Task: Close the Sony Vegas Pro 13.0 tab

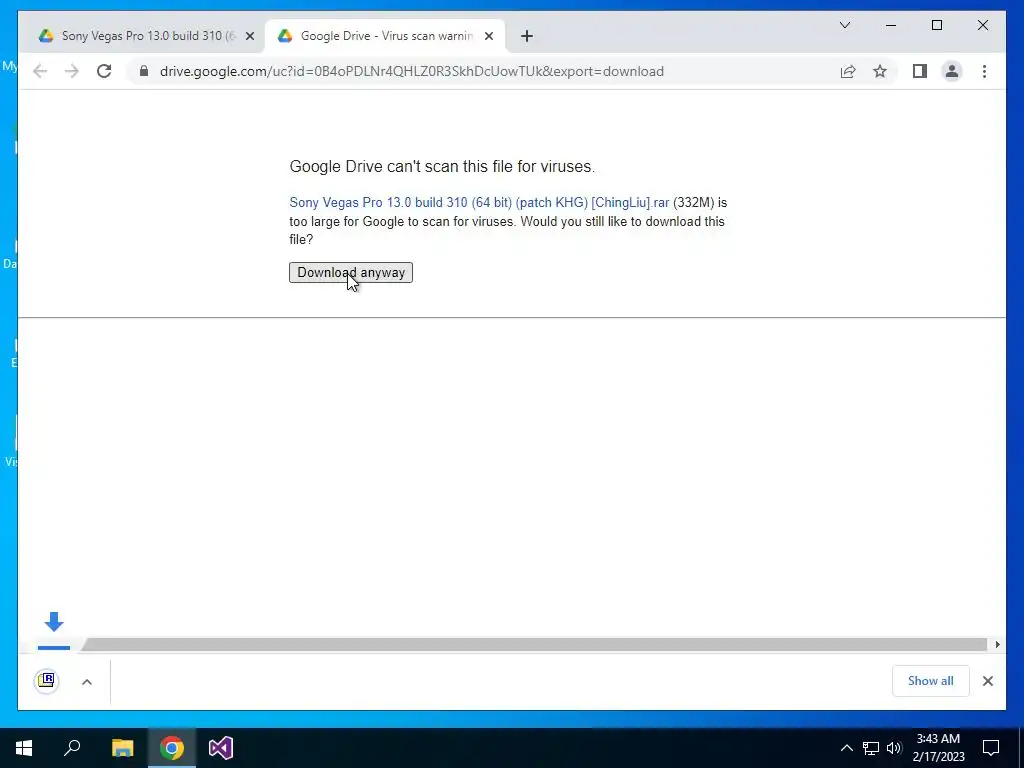Action: coord(249,36)
